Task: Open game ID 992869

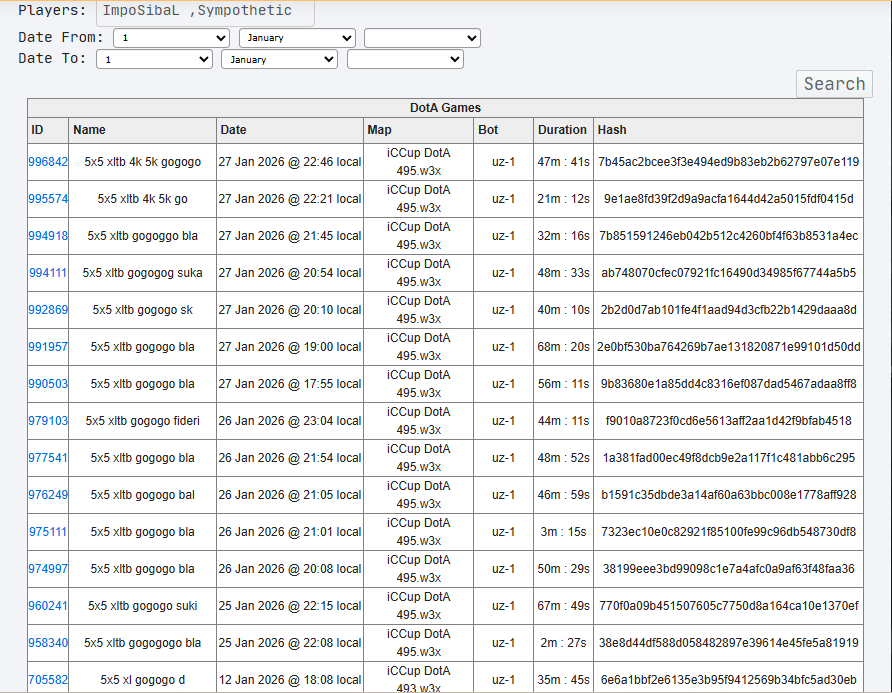Action: [x=48, y=310]
